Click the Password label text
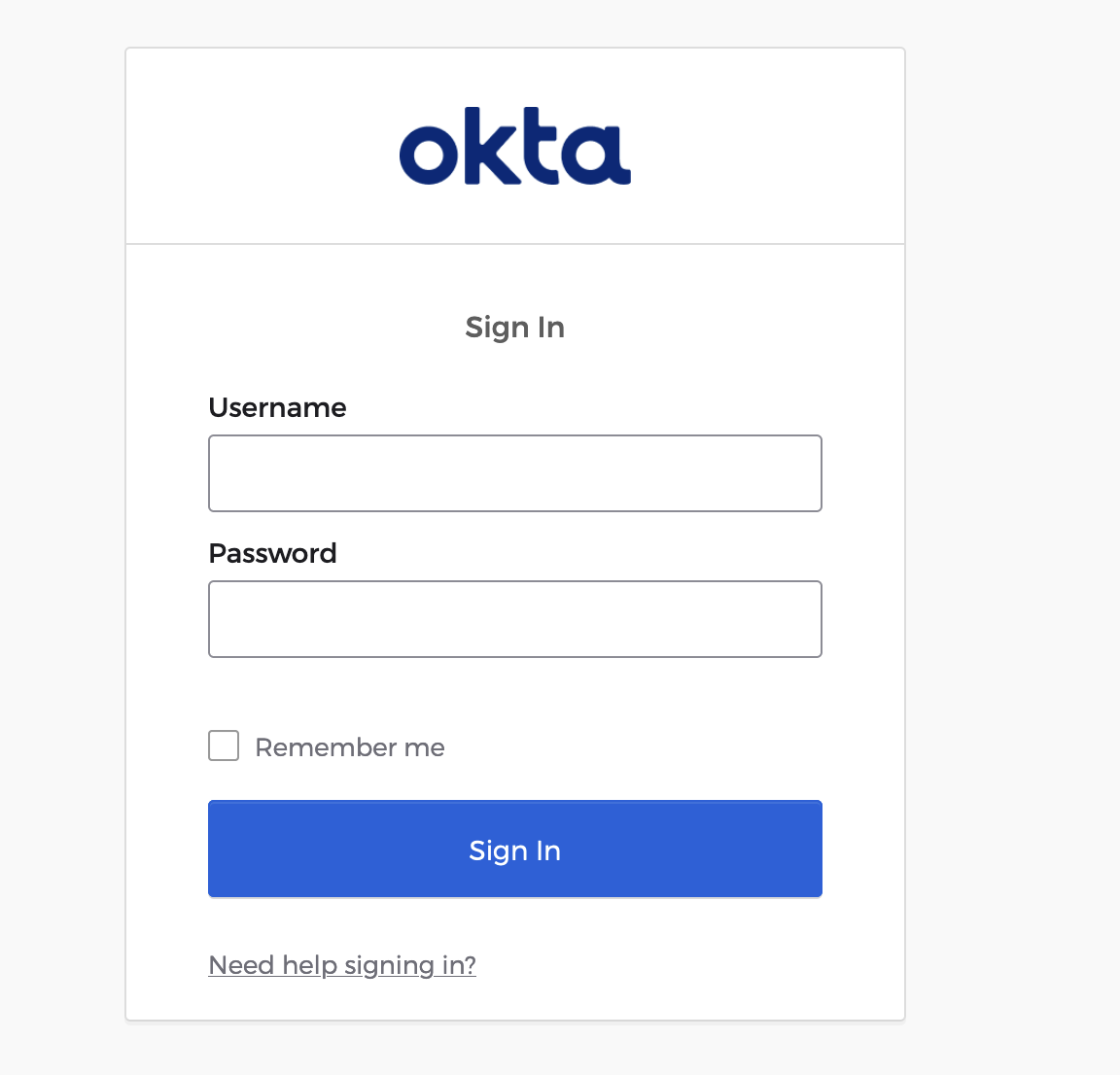This screenshot has height=1075, width=1120. click(x=272, y=554)
